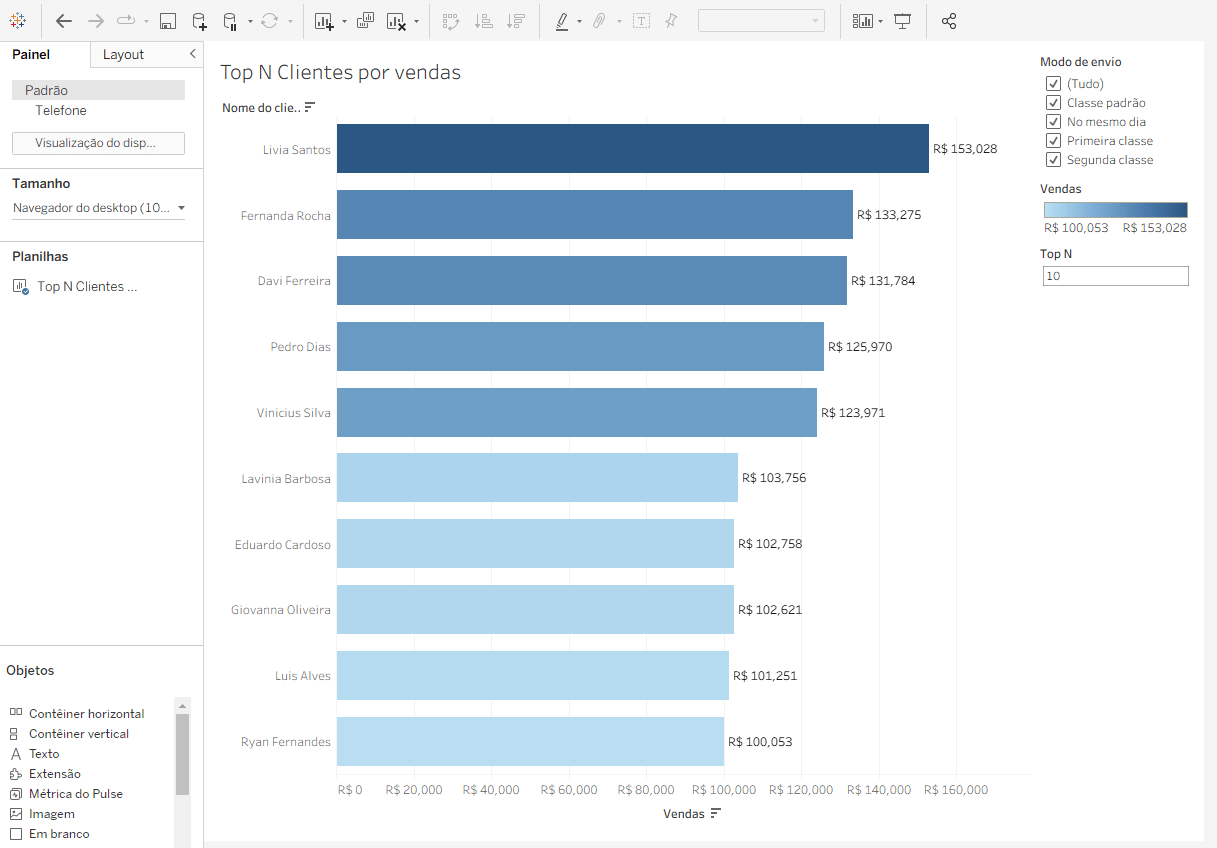This screenshot has width=1217, height=848.
Task: Click the add new data source icon
Action: pyautogui.click(x=199, y=20)
